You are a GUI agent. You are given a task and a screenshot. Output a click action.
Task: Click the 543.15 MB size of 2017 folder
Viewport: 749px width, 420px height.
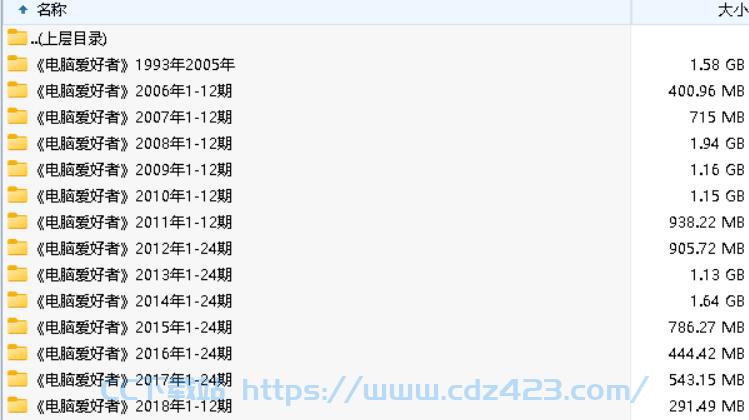pos(706,380)
